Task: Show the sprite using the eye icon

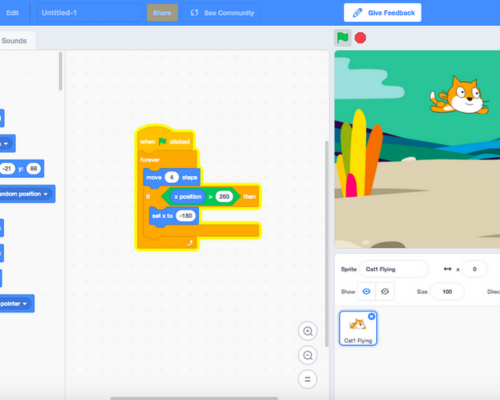Action: point(366,292)
